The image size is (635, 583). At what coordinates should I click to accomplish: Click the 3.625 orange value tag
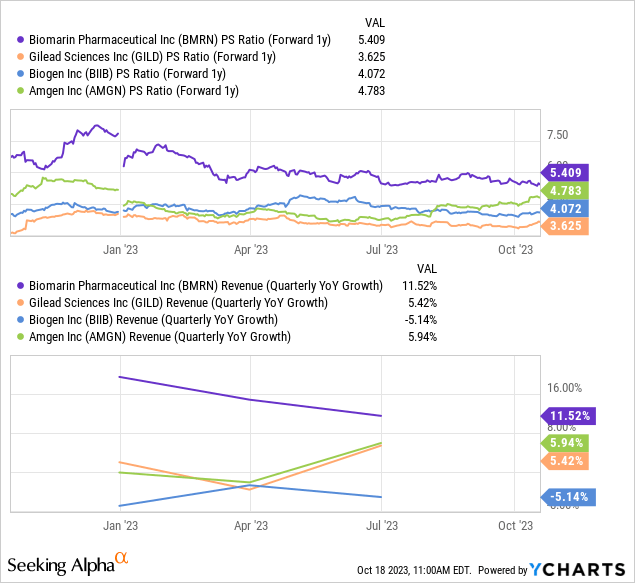pyautogui.click(x=567, y=227)
